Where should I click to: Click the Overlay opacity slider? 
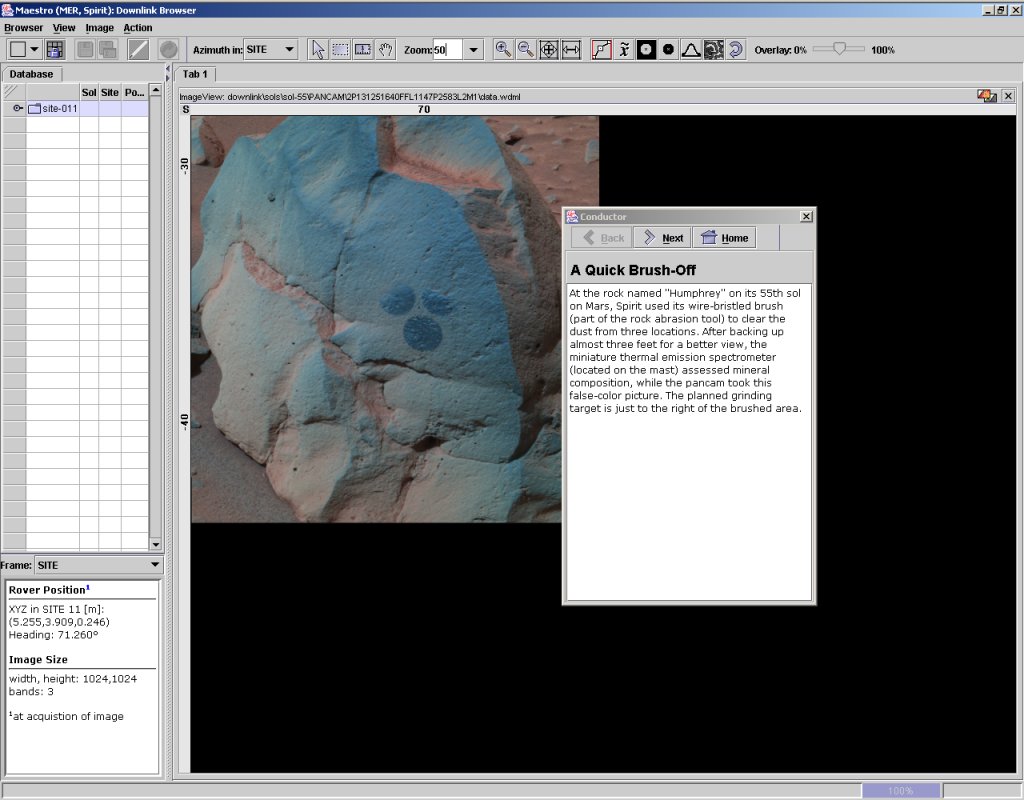[x=840, y=49]
